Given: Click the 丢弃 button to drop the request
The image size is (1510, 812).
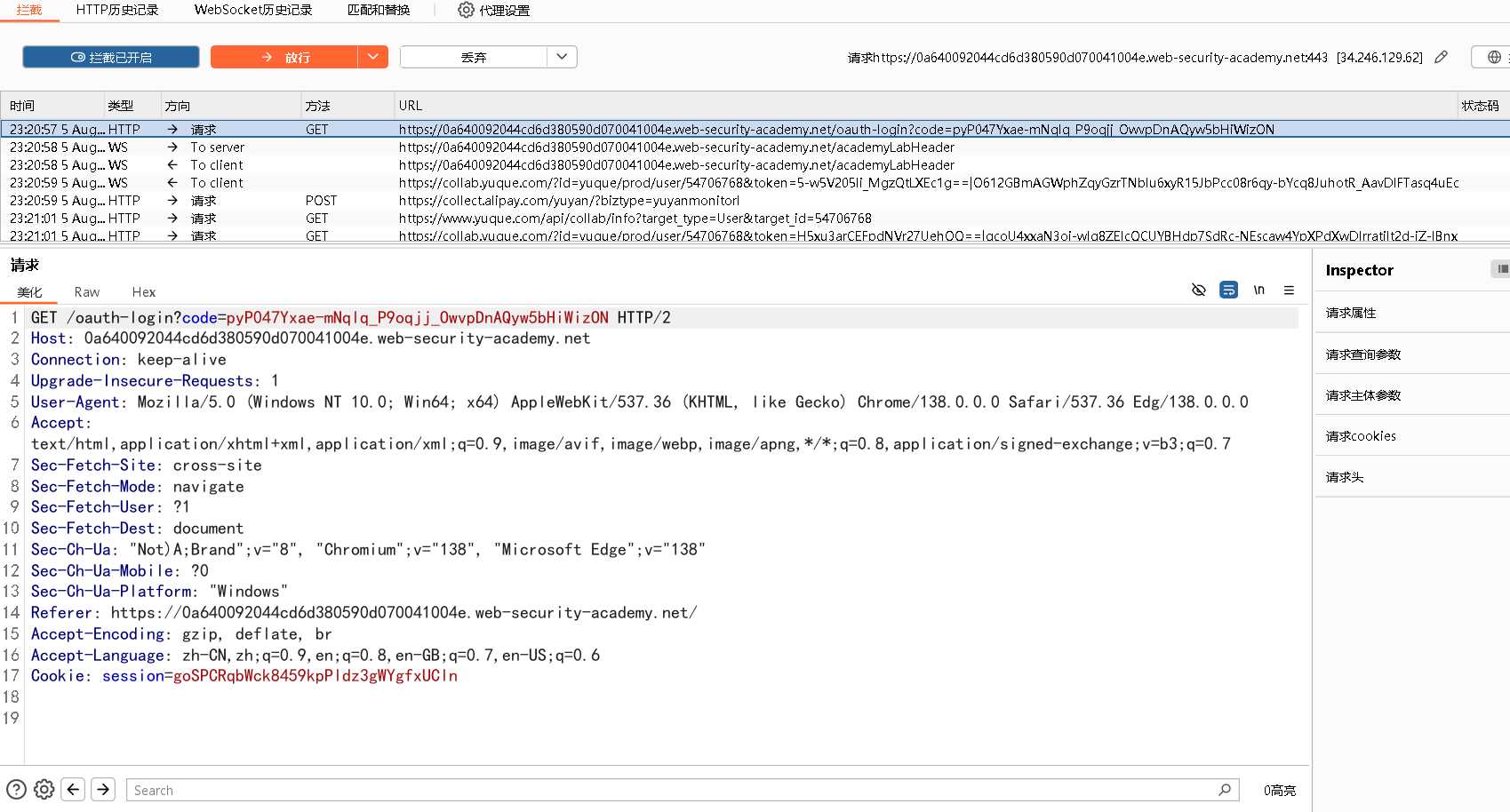Looking at the screenshot, I should pyautogui.click(x=475, y=56).
